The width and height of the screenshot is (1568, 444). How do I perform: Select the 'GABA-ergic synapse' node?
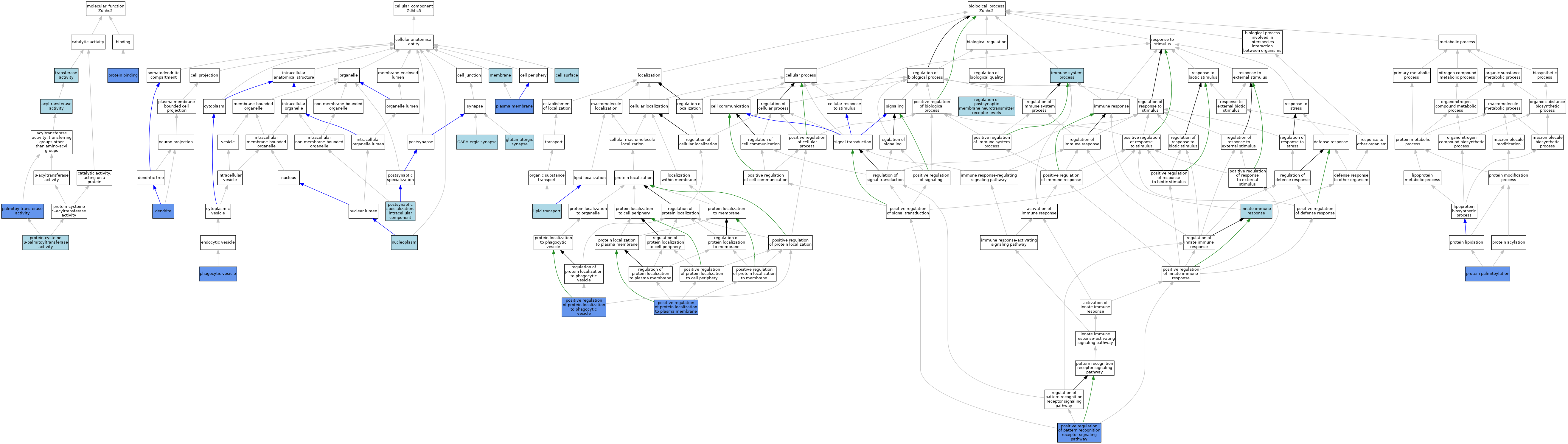477,142
